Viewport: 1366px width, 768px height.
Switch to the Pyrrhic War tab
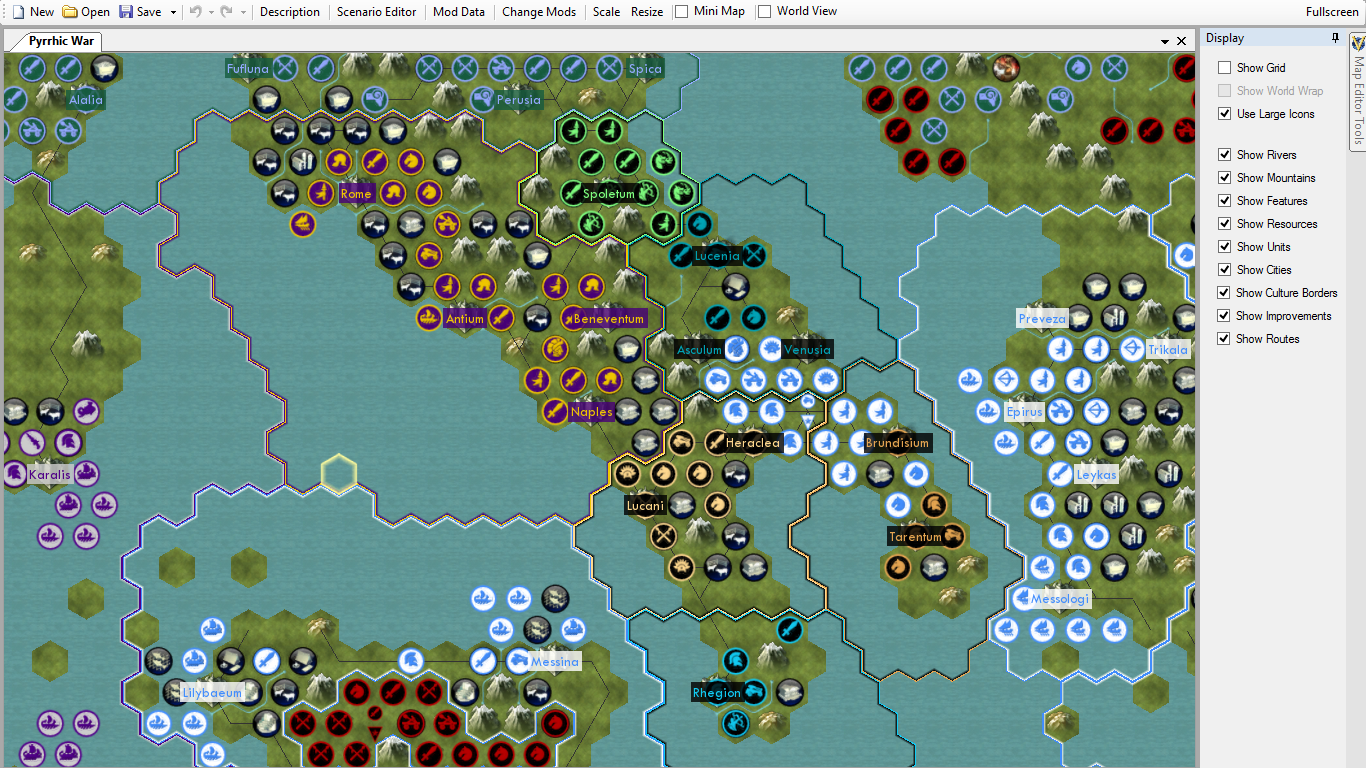click(x=61, y=41)
